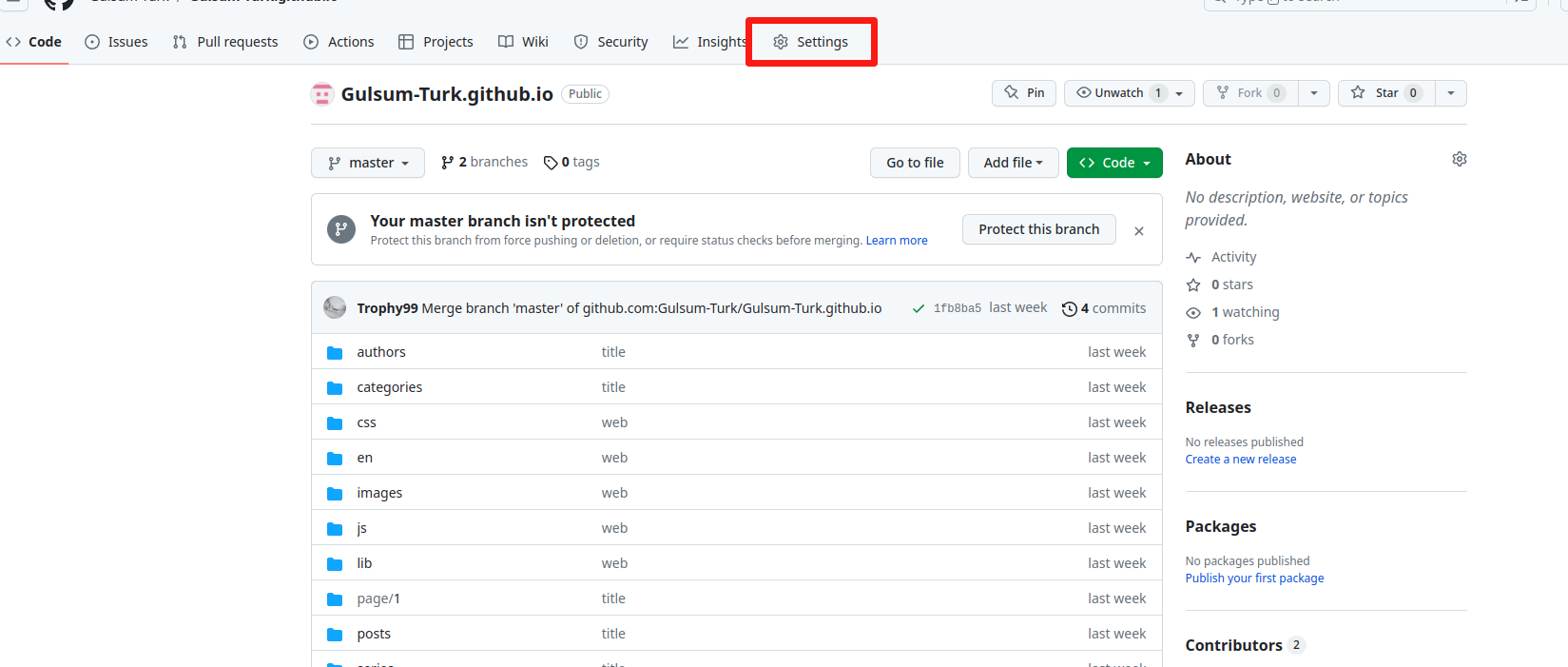Open commit hash 1fb8ba5
The image size is (1568, 667).
(x=957, y=308)
